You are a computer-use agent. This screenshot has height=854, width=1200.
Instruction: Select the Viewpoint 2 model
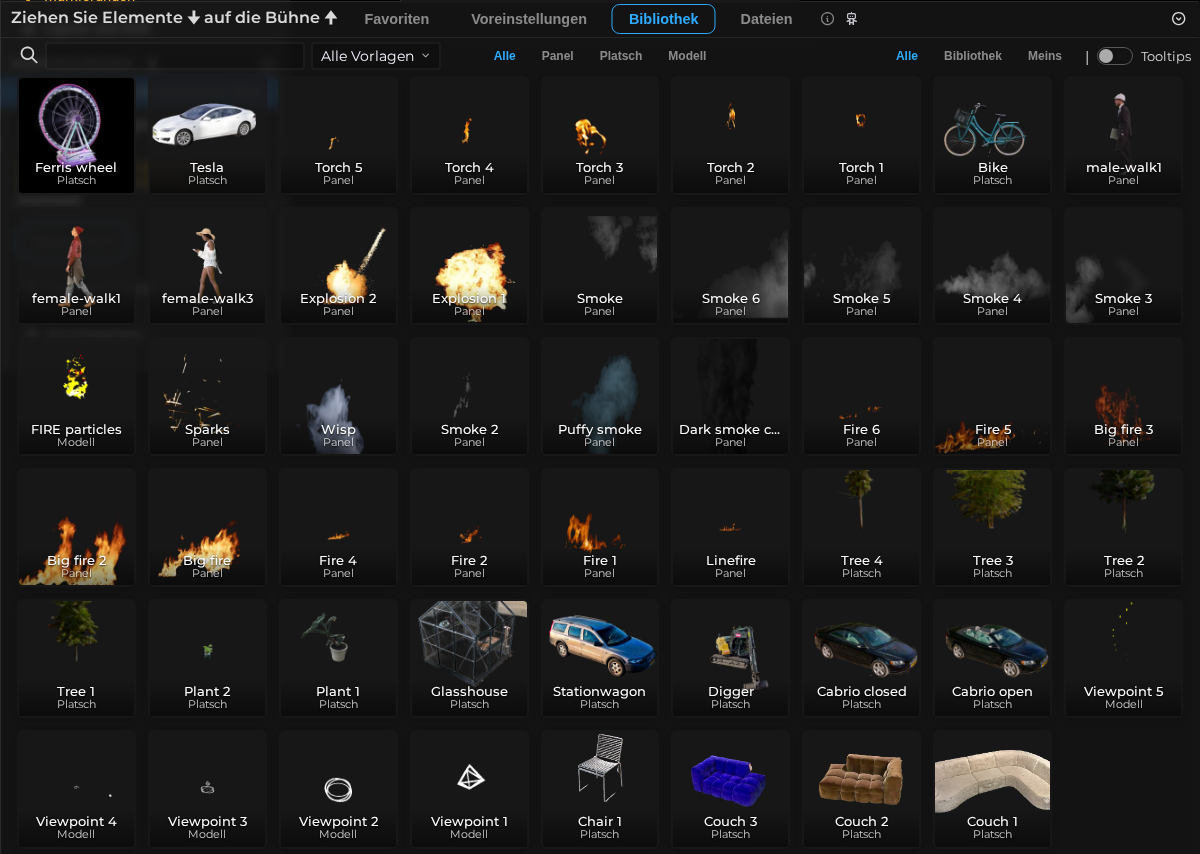[338, 789]
